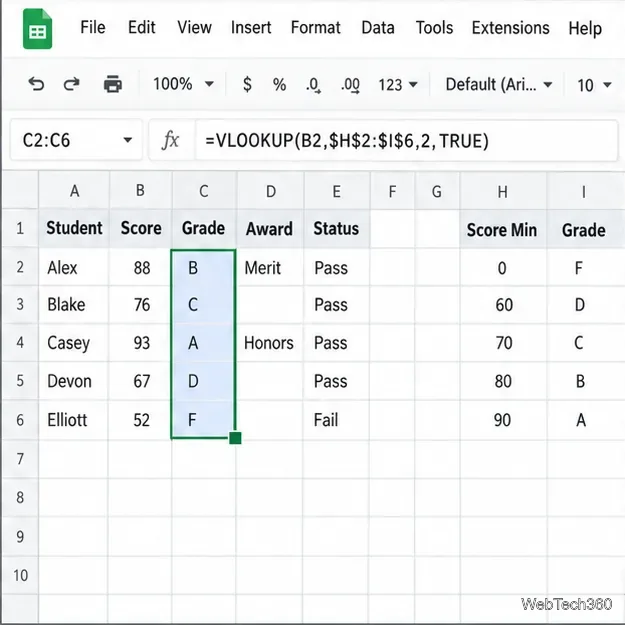Click the Redo arrow icon

point(72,84)
